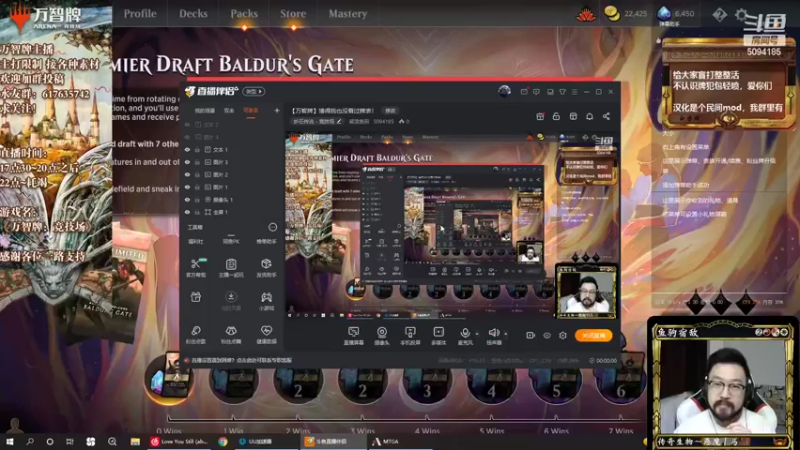Click the orange start streaming button
This screenshot has height=450, width=800.
593,335
